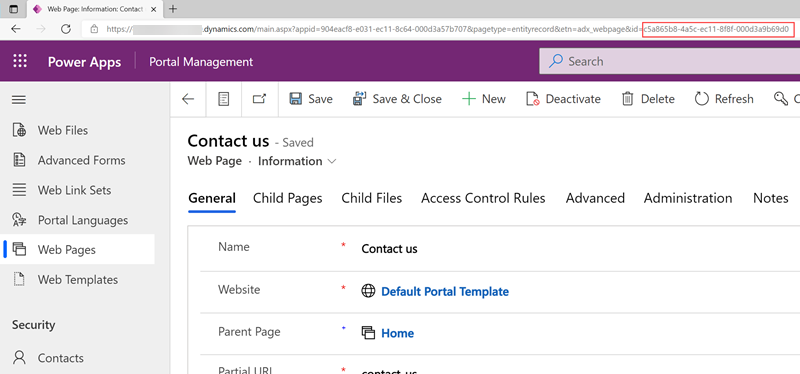
Task: Click the browser tab actions icon
Action: [x=13, y=9]
